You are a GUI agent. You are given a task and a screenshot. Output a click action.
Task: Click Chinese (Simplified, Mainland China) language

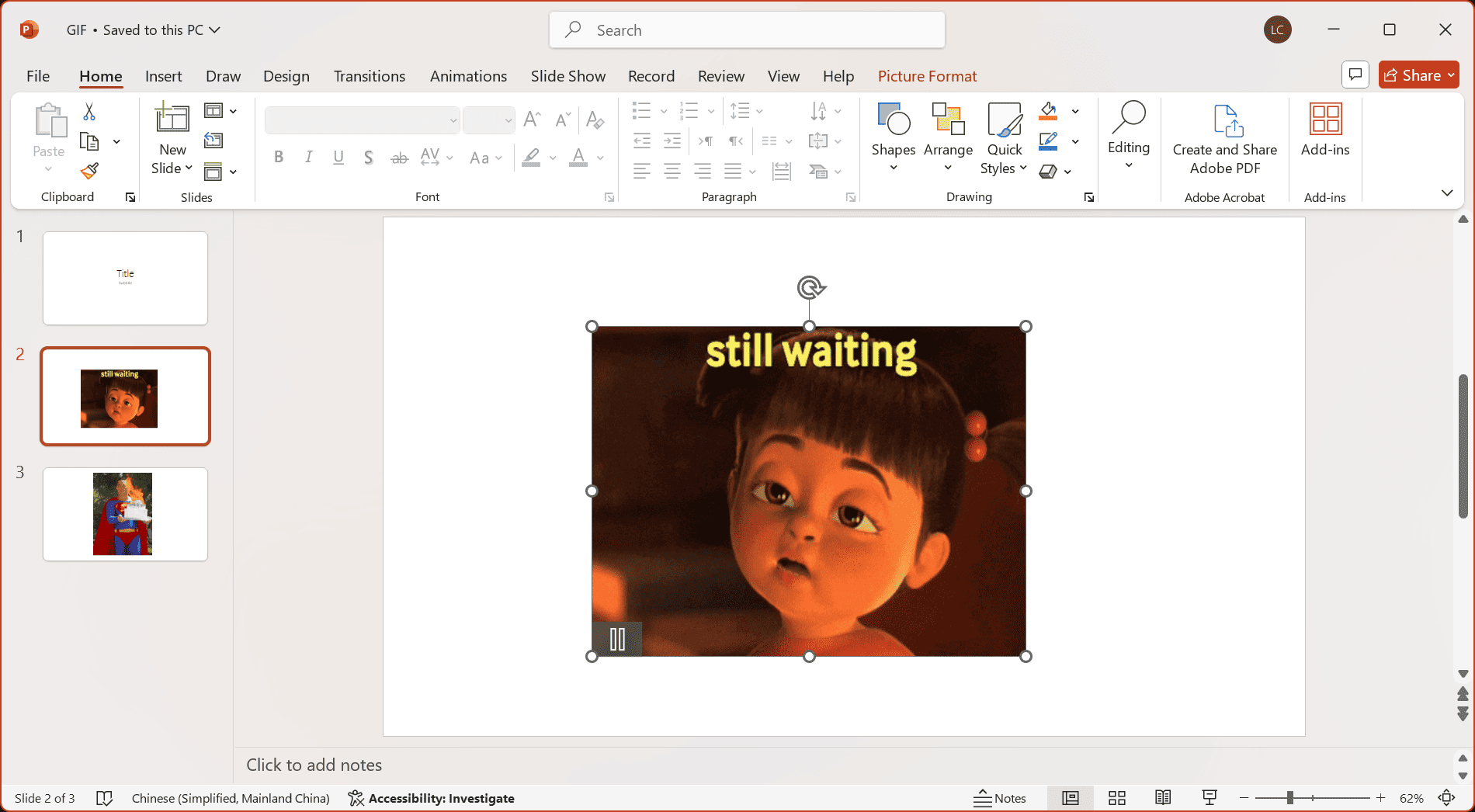[231, 798]
